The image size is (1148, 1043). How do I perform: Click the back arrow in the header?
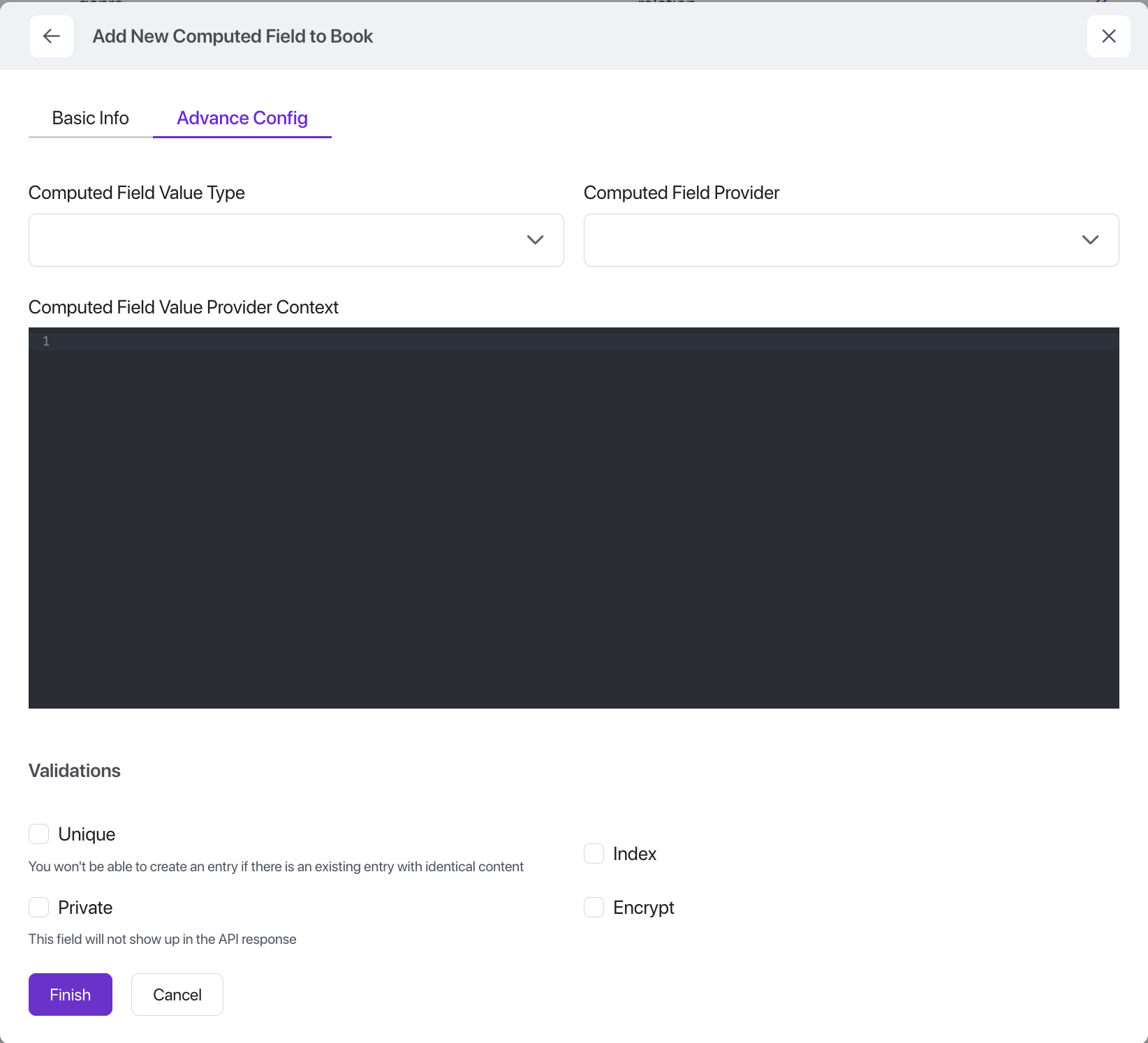coord(52,36)
